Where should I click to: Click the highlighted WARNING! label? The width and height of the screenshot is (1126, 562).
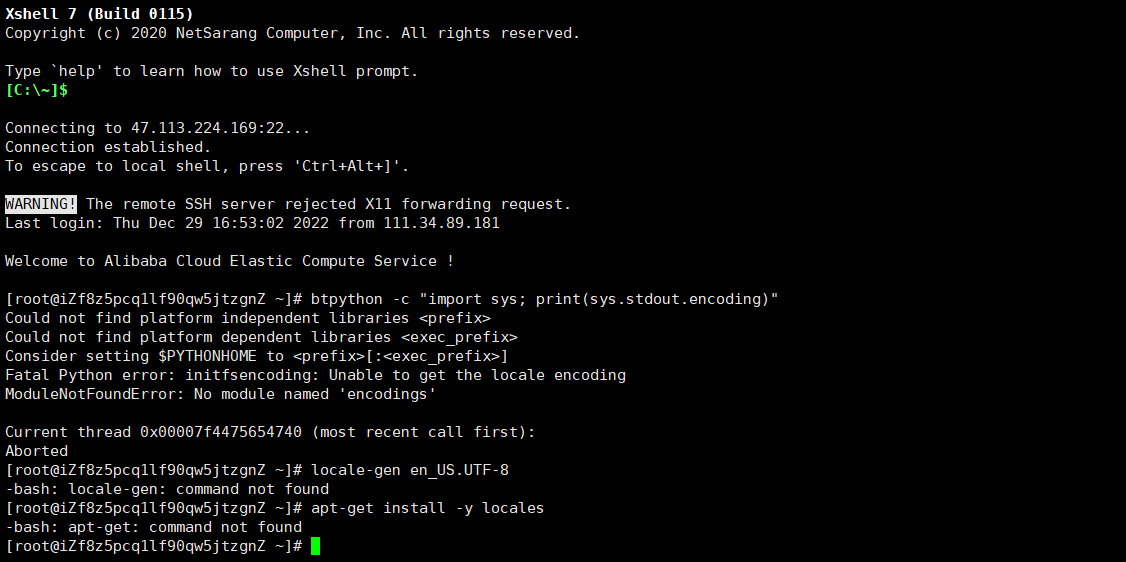(41, 204)
